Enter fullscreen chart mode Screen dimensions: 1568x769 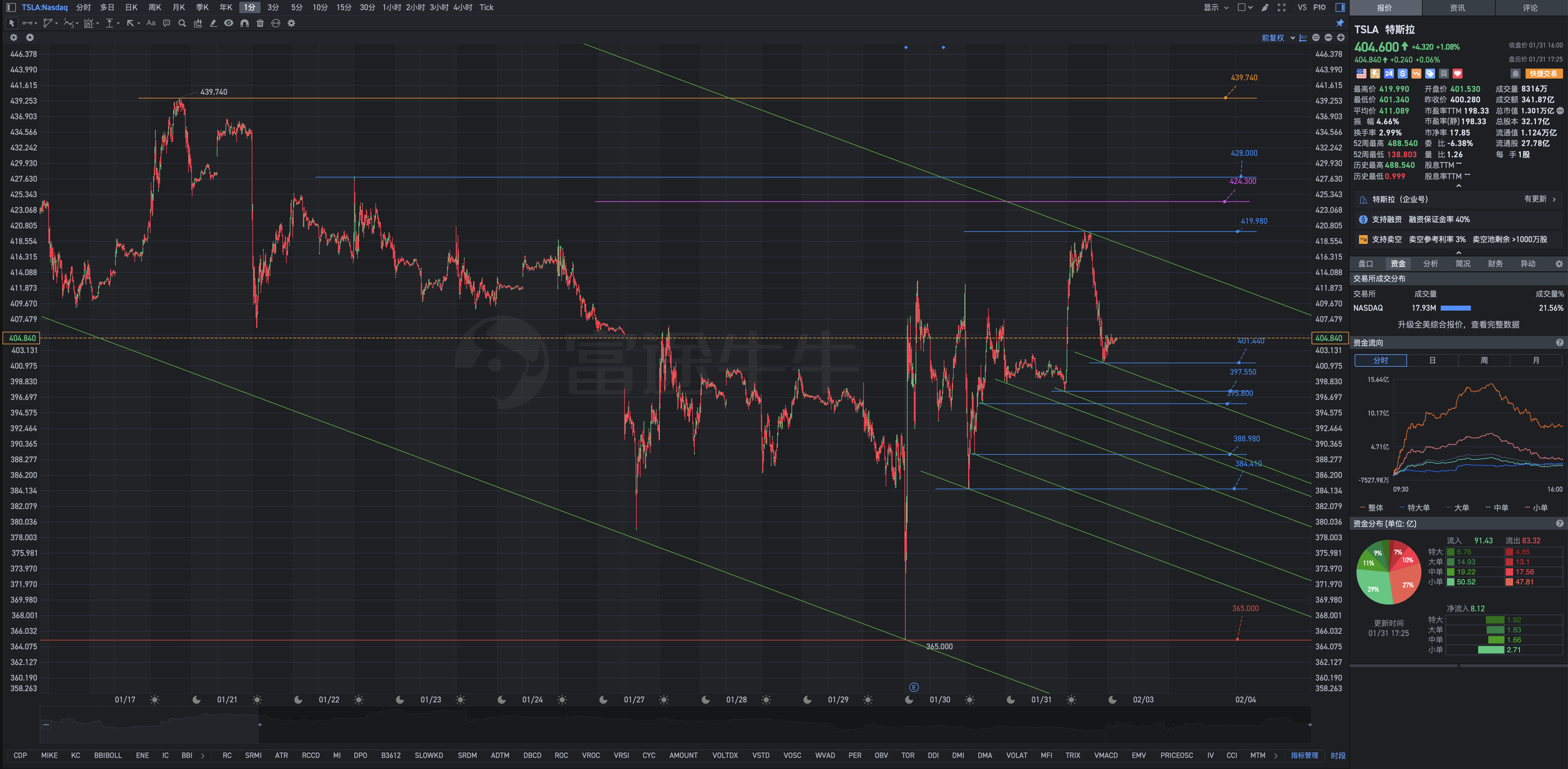click(x=1281, y=7)
